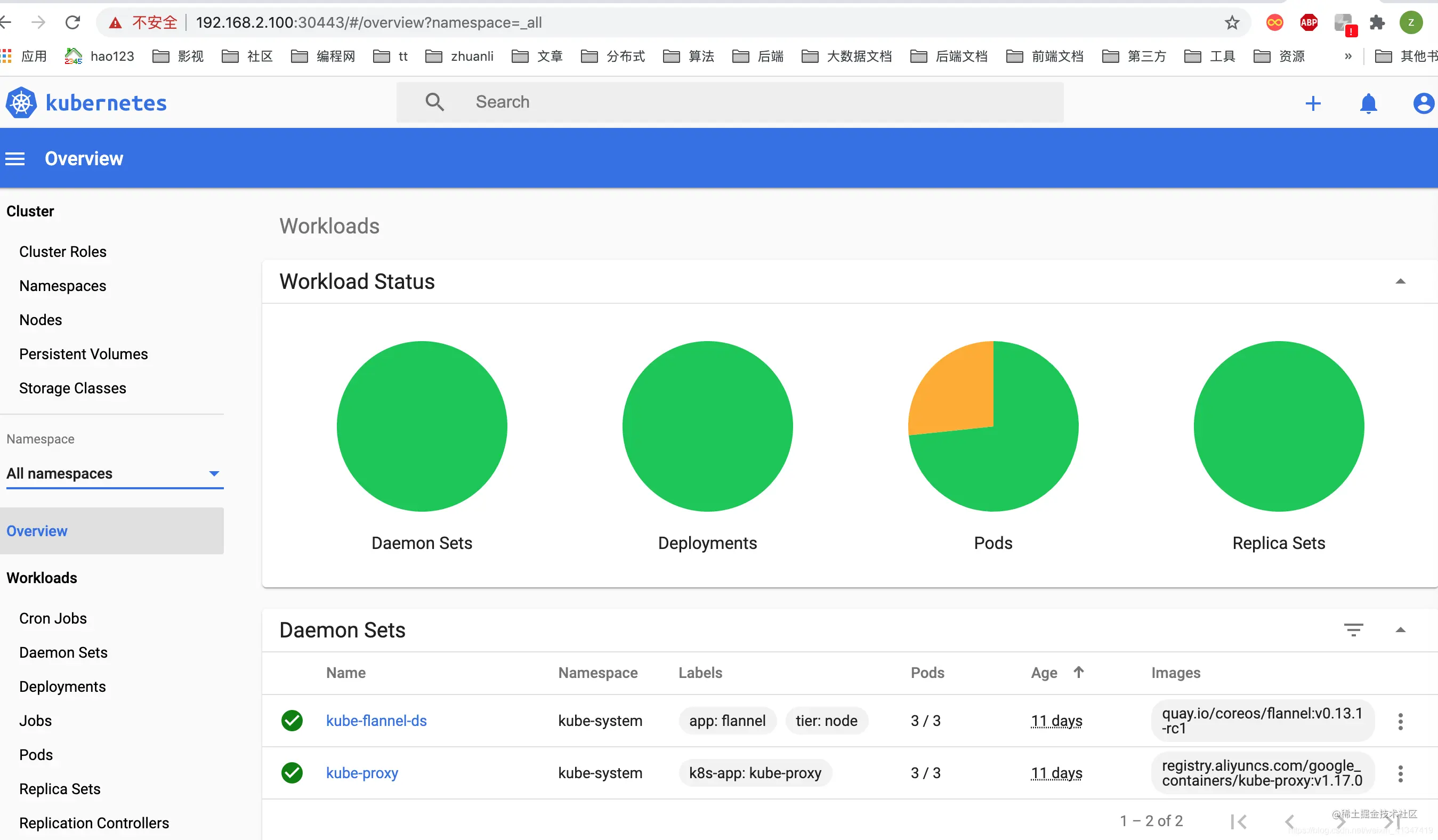This screenshot has height=840, width=1438.
Task: Click the flannel image chip in first row
Action: pyautogui.click(x=1262, y=721)
